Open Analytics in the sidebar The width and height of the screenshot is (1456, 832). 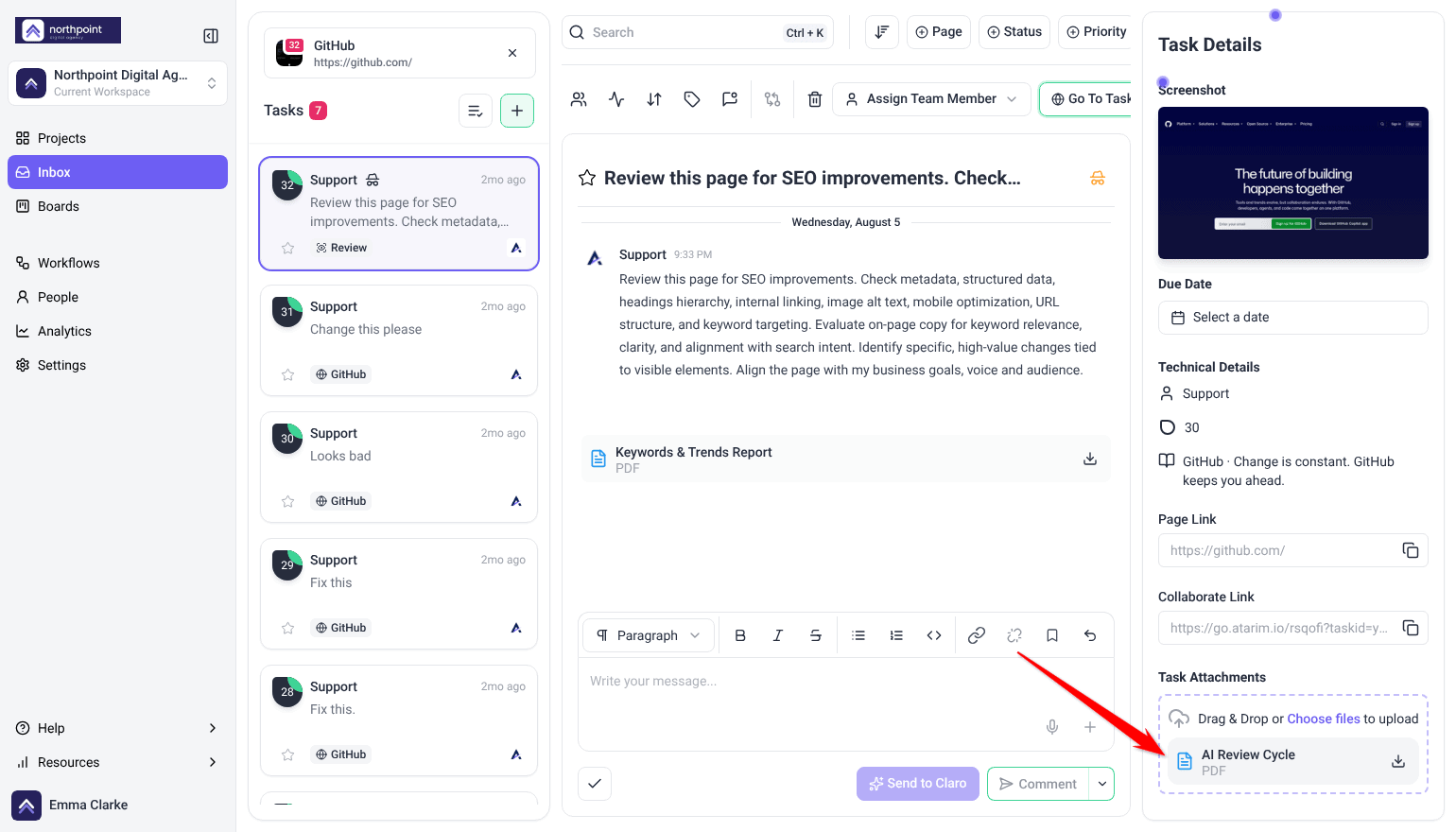pyautogui.click(x=117, y=331)
